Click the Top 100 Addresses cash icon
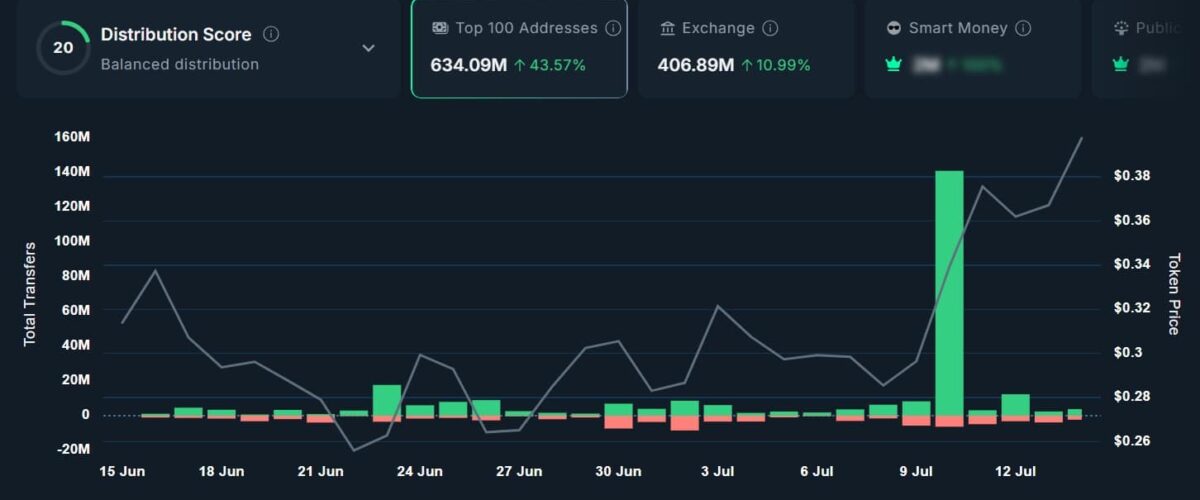This screenshot has height=500, width=1200. [440, 29]
